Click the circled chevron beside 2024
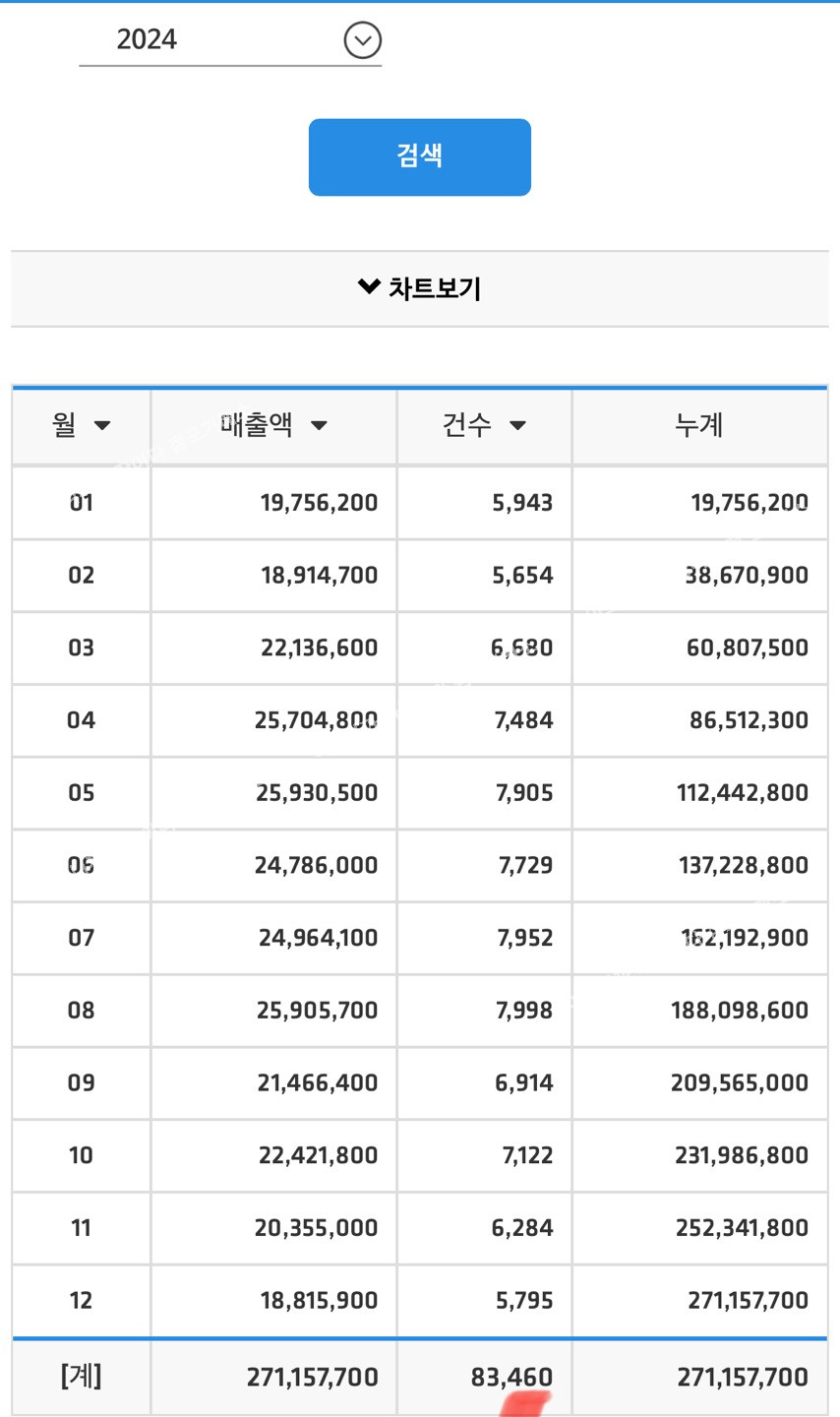840x1417 pixels. point(362,40)
